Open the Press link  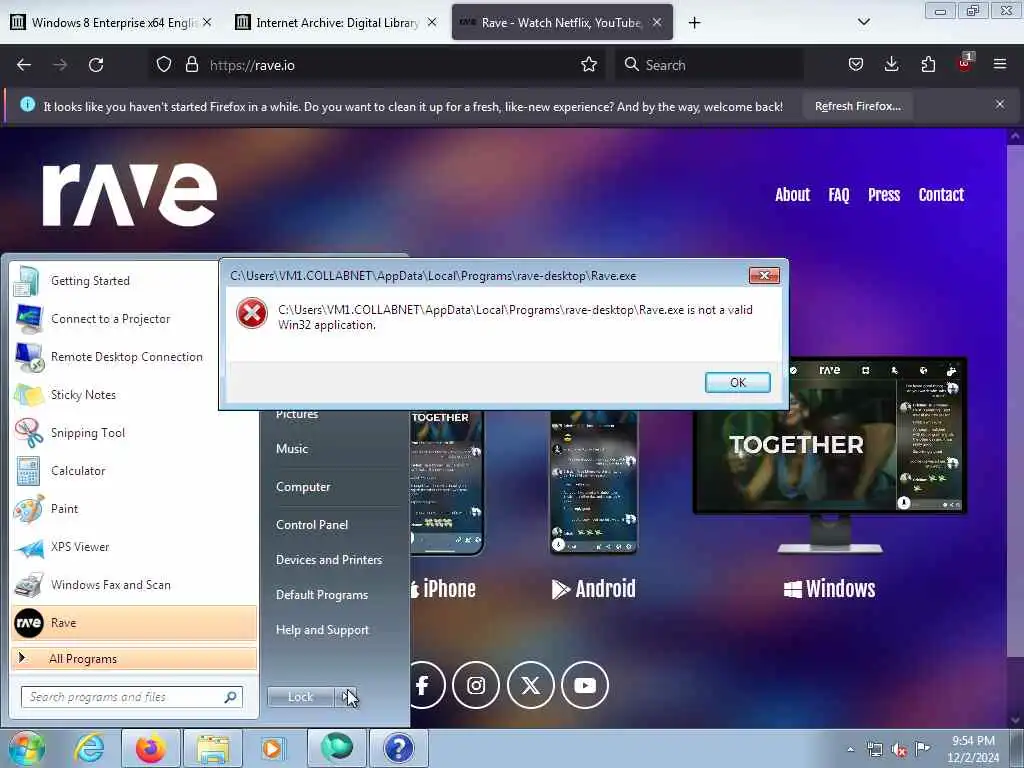(x=884, y=195)
